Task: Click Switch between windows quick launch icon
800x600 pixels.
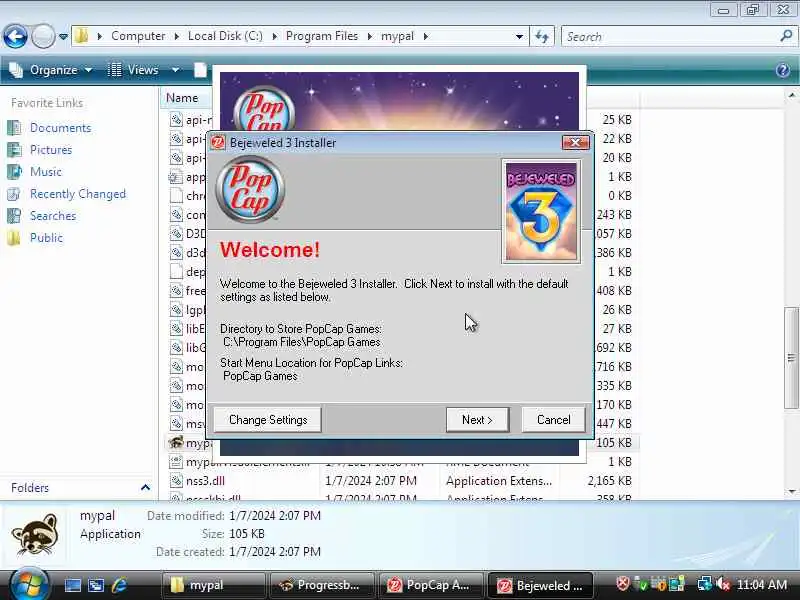Action: tap(96, 585)
